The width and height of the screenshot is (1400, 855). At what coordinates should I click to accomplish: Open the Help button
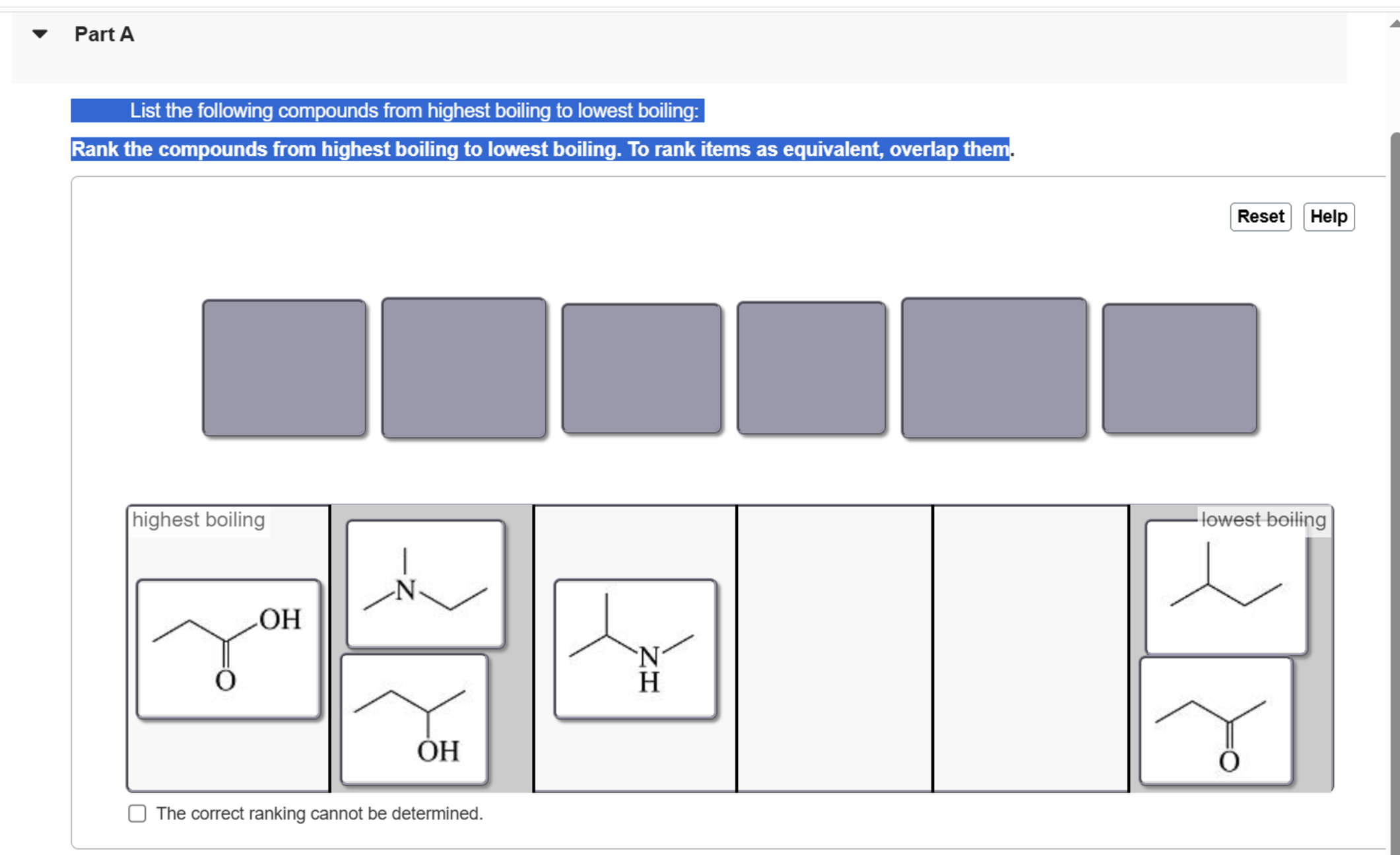(1328, 217)
